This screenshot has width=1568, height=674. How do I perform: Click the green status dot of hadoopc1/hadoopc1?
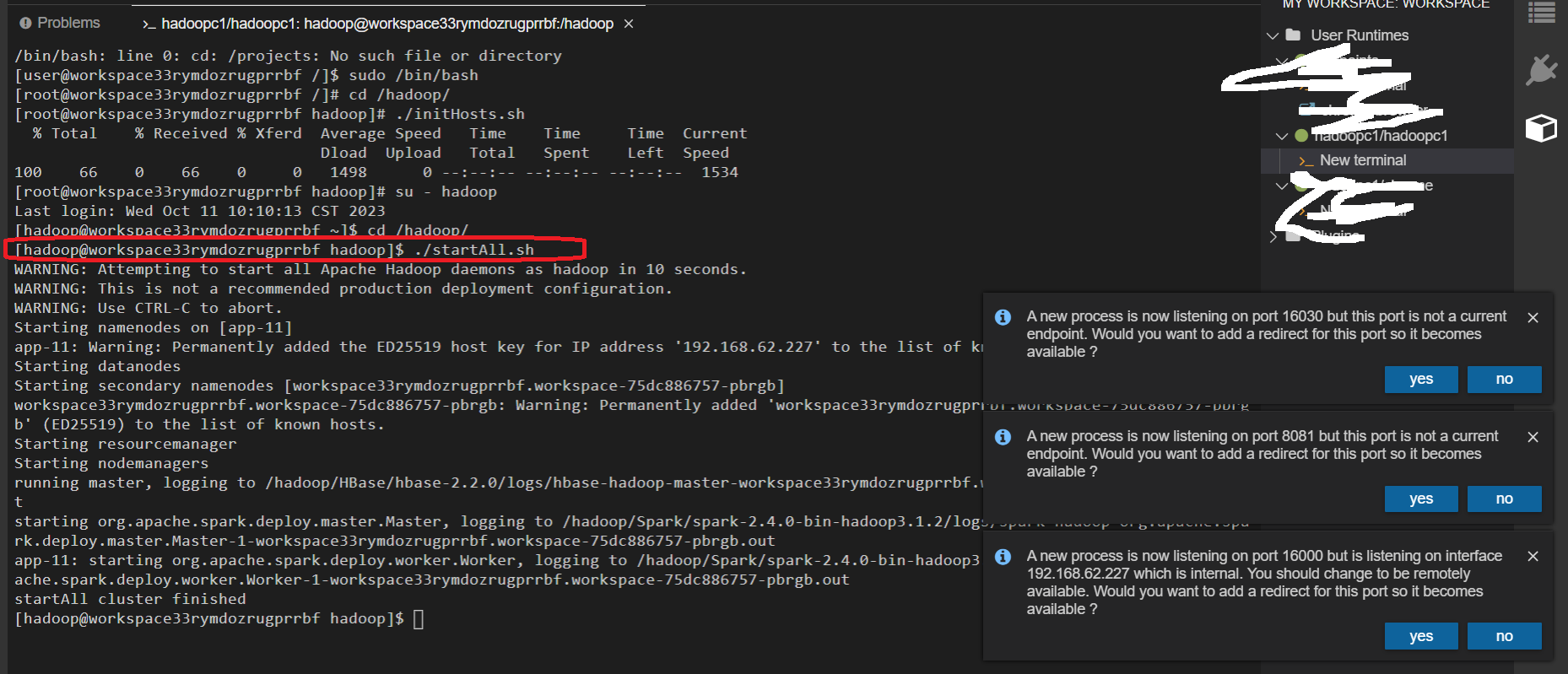[1301, 136]
